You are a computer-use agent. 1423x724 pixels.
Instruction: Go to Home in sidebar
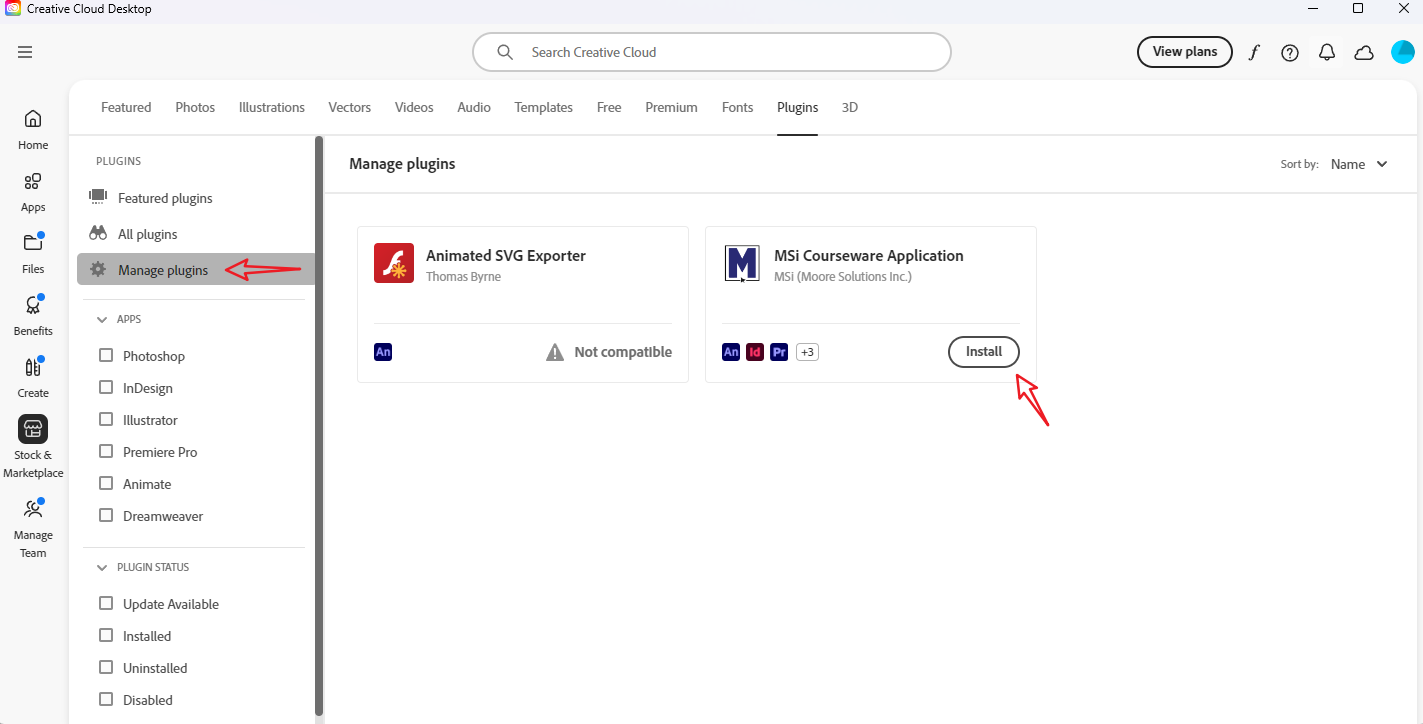click(33, 129)
